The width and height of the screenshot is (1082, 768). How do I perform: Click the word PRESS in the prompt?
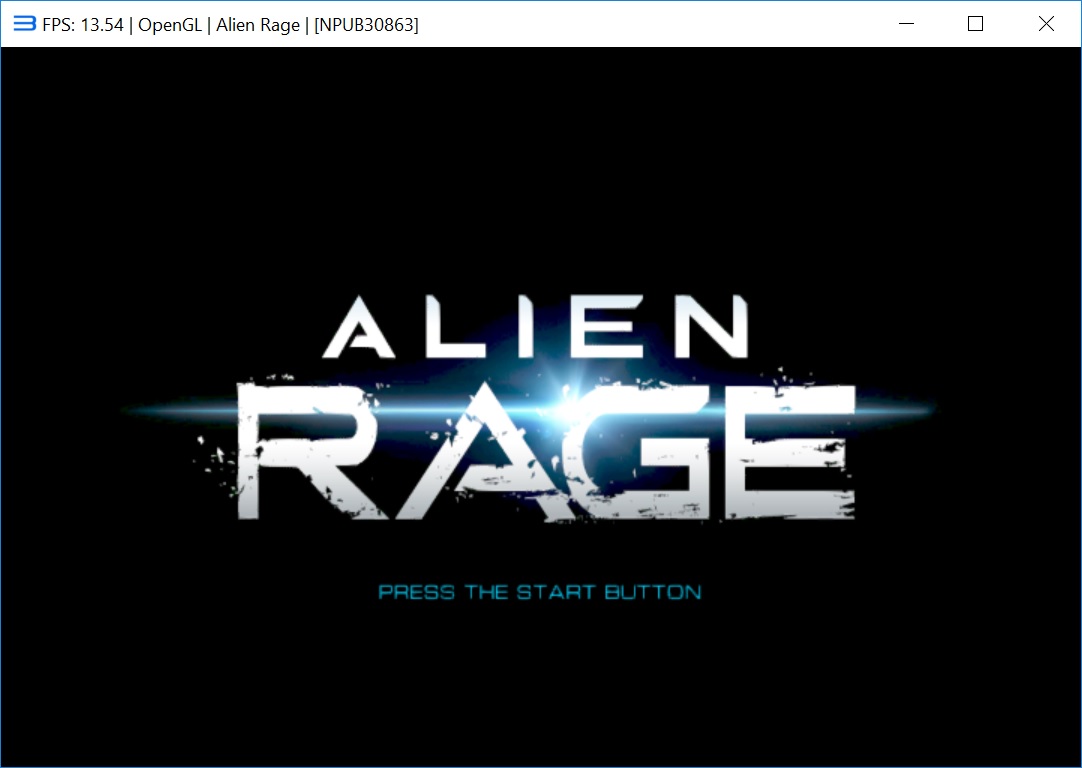(416, 592)
